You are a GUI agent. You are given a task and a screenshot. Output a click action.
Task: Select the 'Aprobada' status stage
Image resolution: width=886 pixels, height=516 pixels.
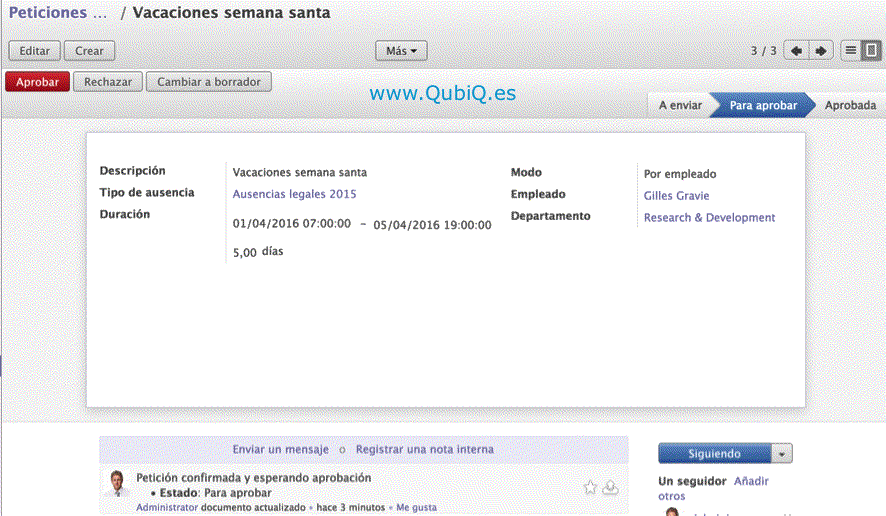click(x=850, y=105)
